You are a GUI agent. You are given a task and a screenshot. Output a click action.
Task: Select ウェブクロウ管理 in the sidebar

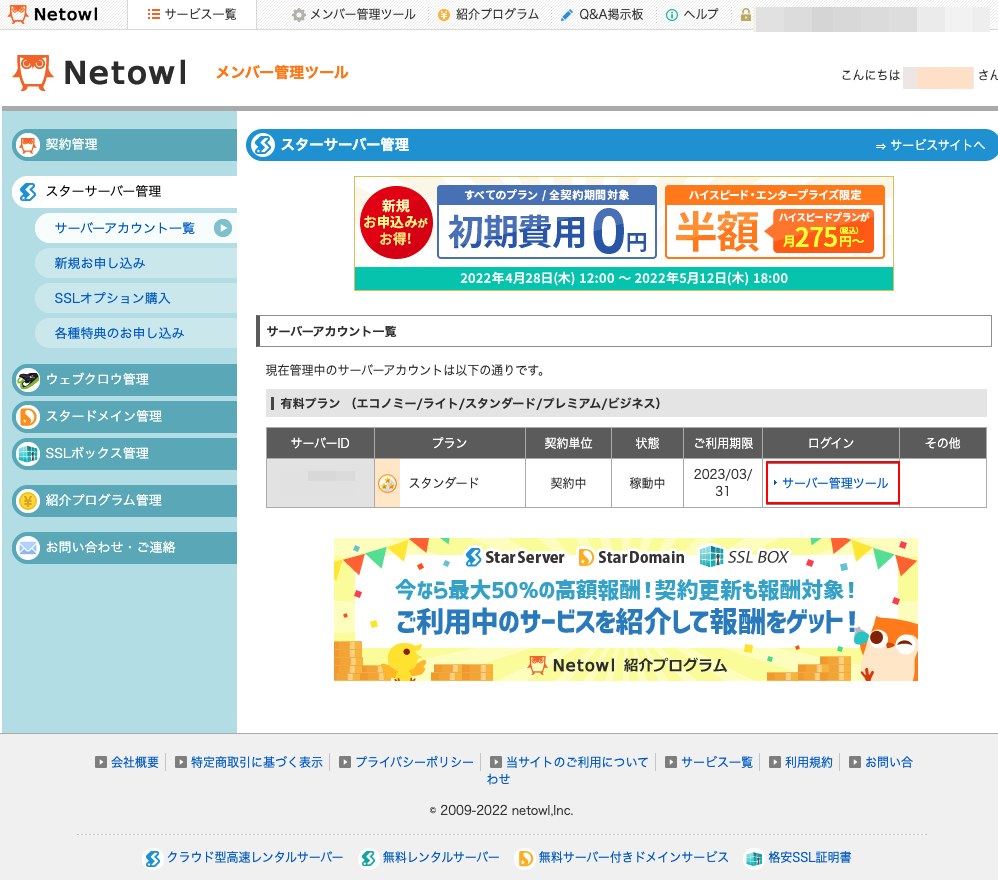click(125, 379)
